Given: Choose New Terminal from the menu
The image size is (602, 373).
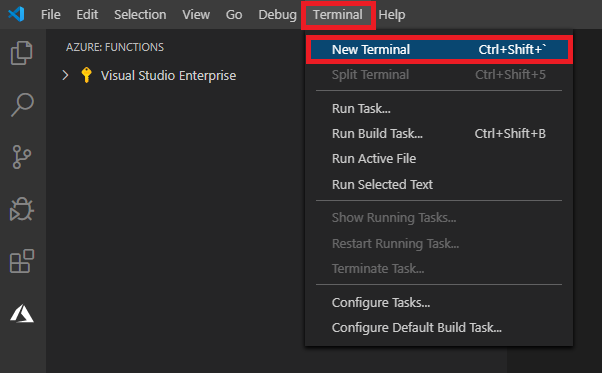Looking at the screenshot, I should [x=439, y=50].
